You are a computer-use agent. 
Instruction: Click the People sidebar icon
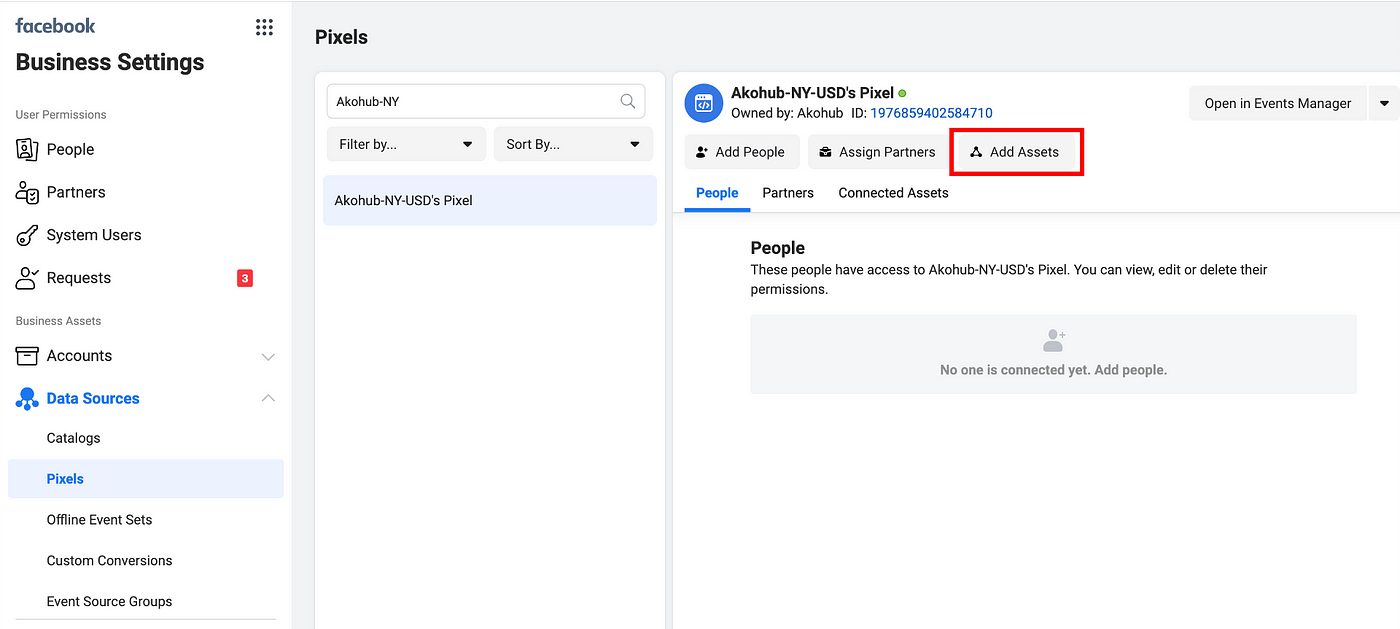coord(27,149)
